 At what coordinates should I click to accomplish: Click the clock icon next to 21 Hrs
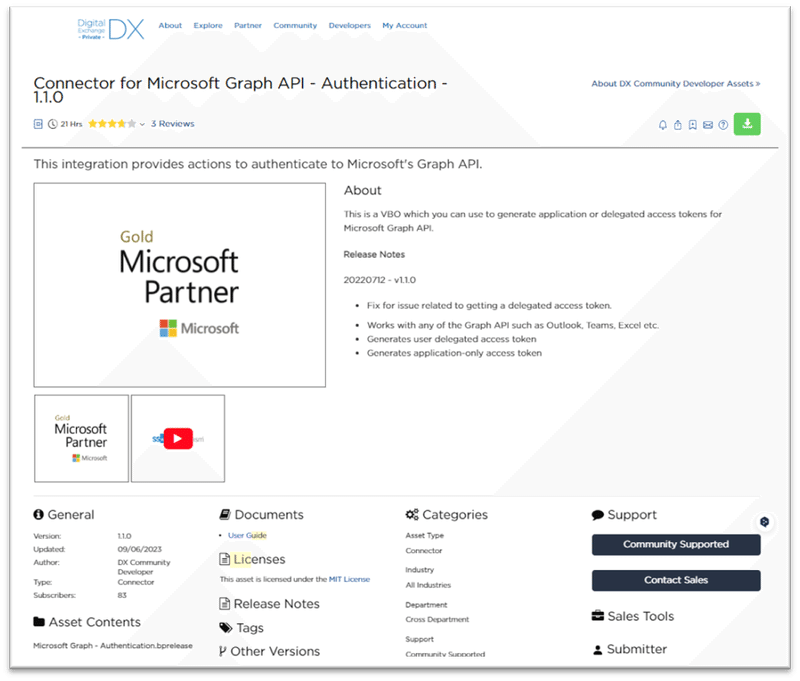[53, 124]
